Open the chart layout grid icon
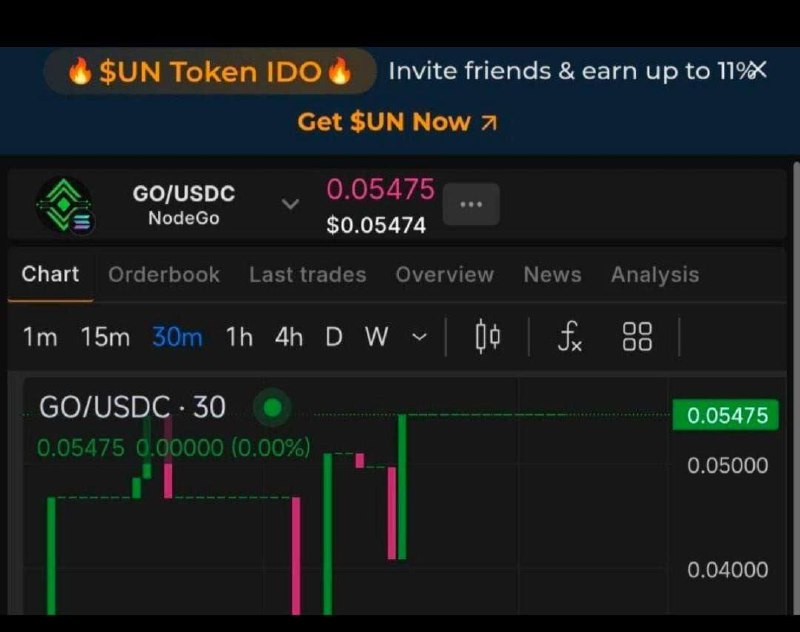The height and width of the screenshot is (632, 800). pyautogui.click(x=637, y=337)
